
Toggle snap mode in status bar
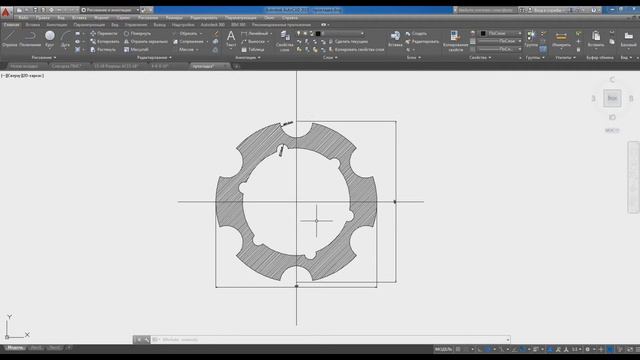[466, 349]
